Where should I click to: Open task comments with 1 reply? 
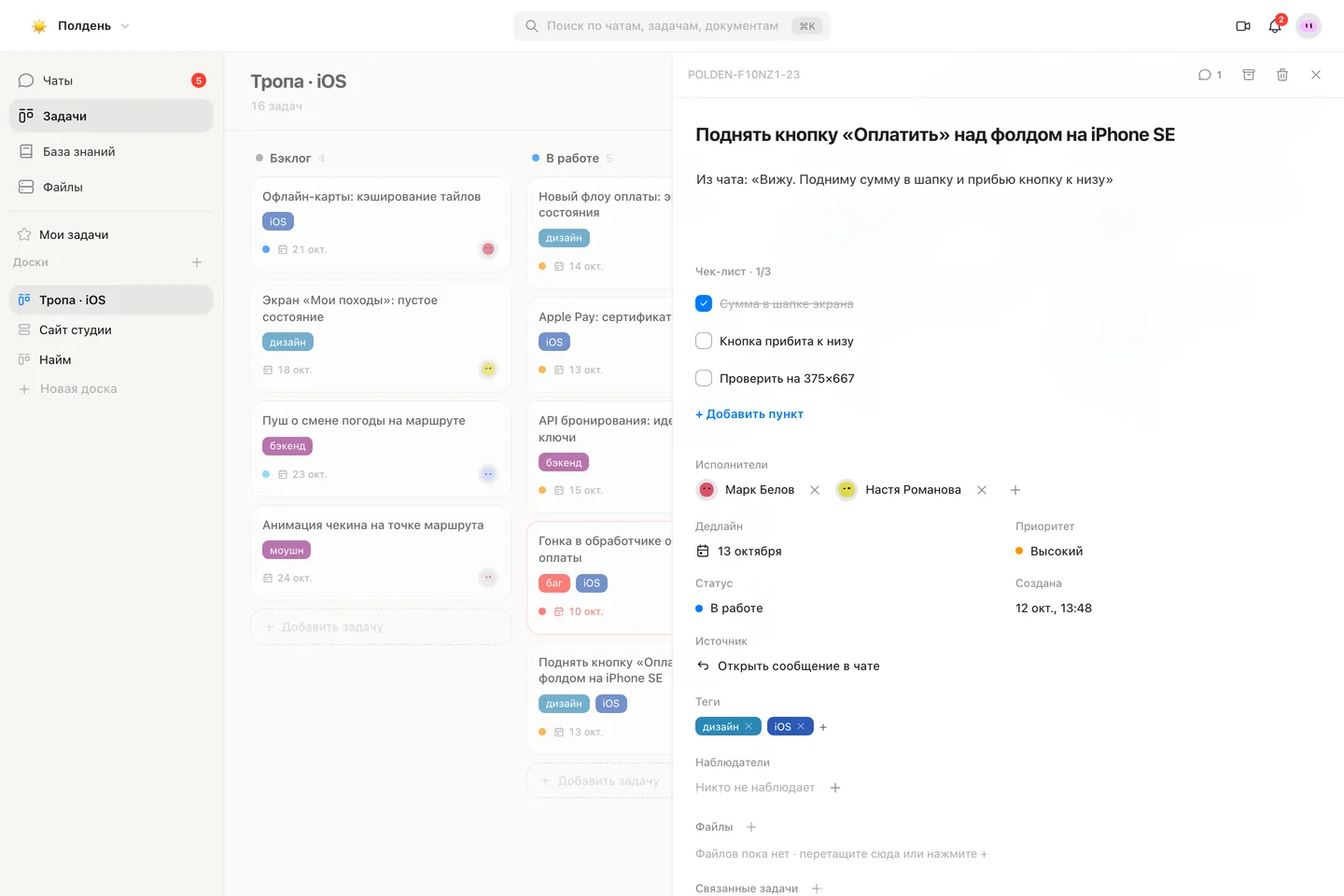1210,75
